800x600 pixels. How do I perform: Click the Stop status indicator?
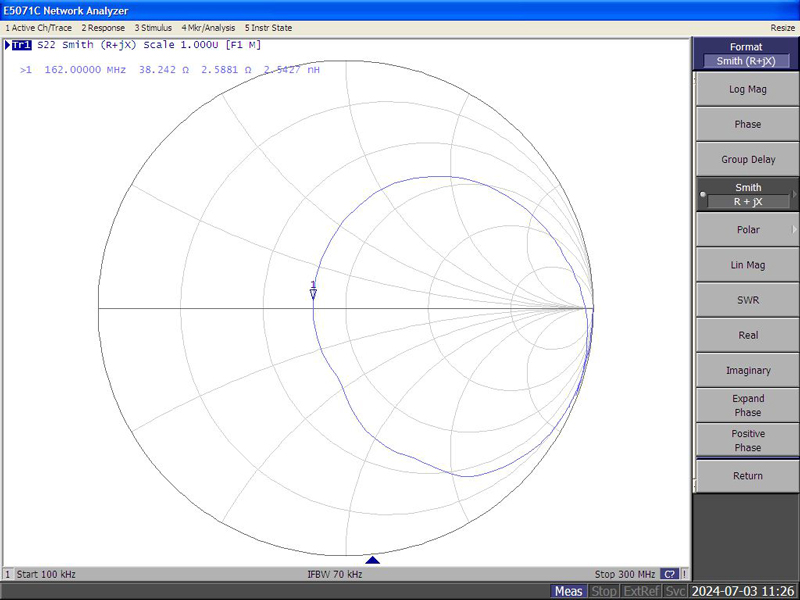pyautogui.click(x=604, y=591)
